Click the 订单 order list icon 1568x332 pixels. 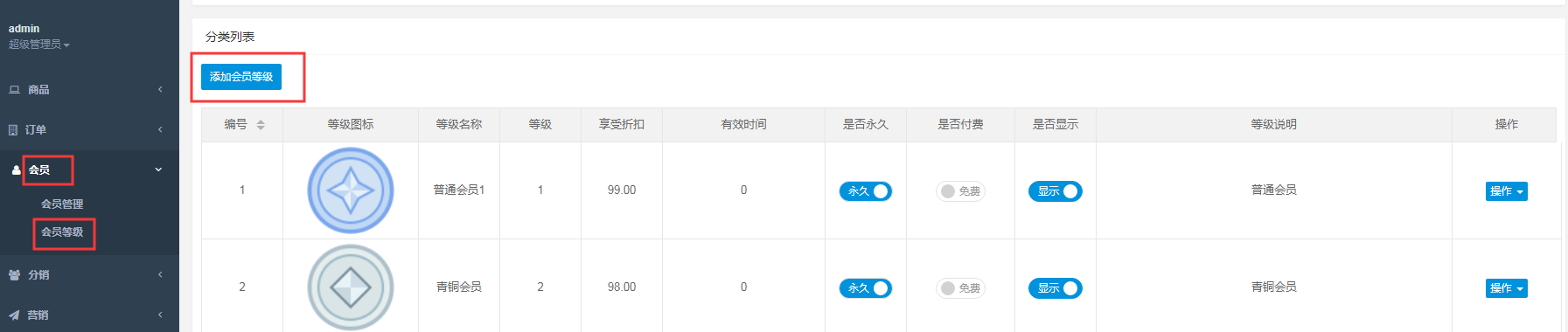tap(13, 130)
